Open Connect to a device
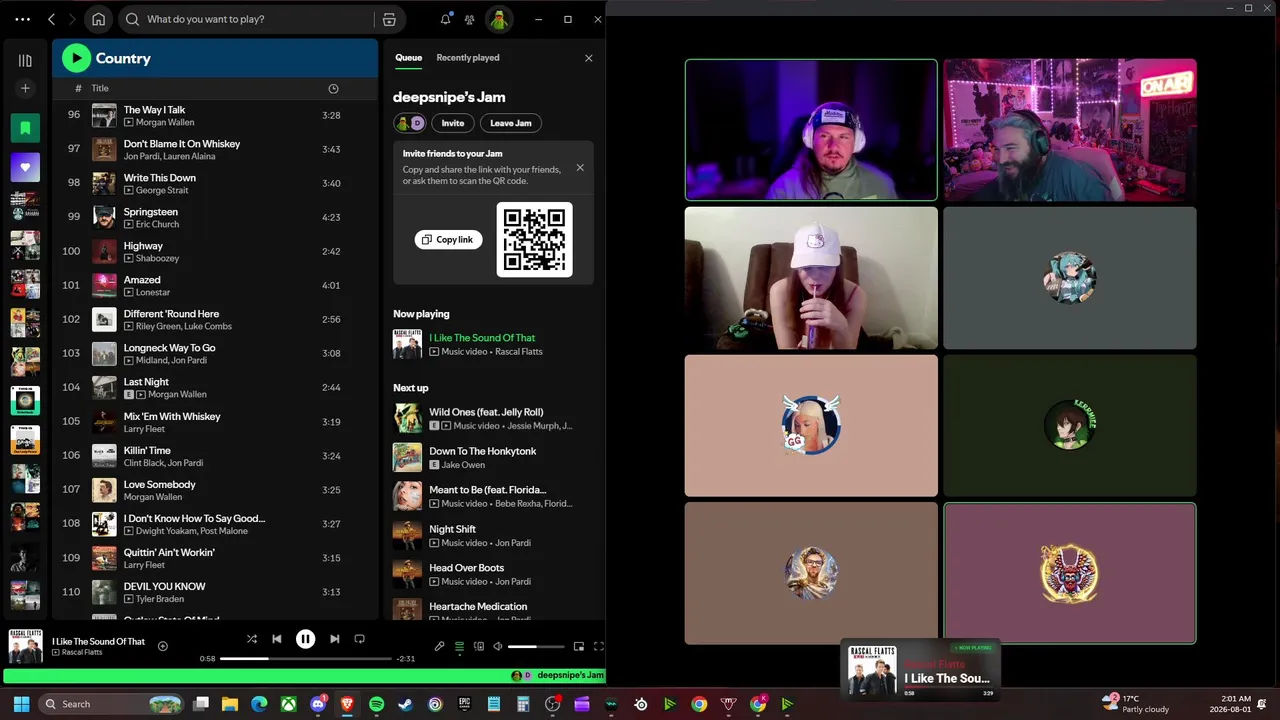 479,646
